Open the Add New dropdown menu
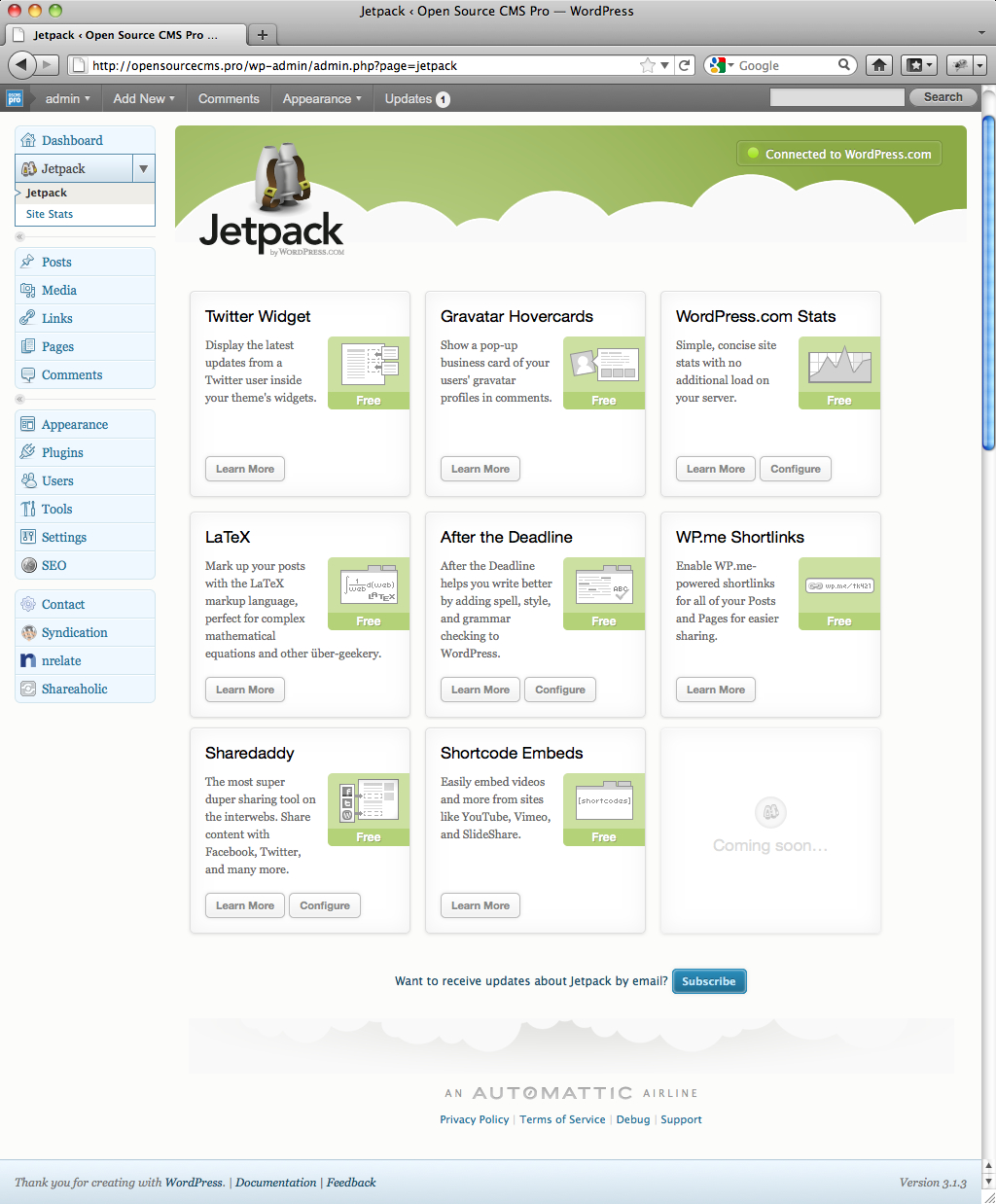 point(144,98)
